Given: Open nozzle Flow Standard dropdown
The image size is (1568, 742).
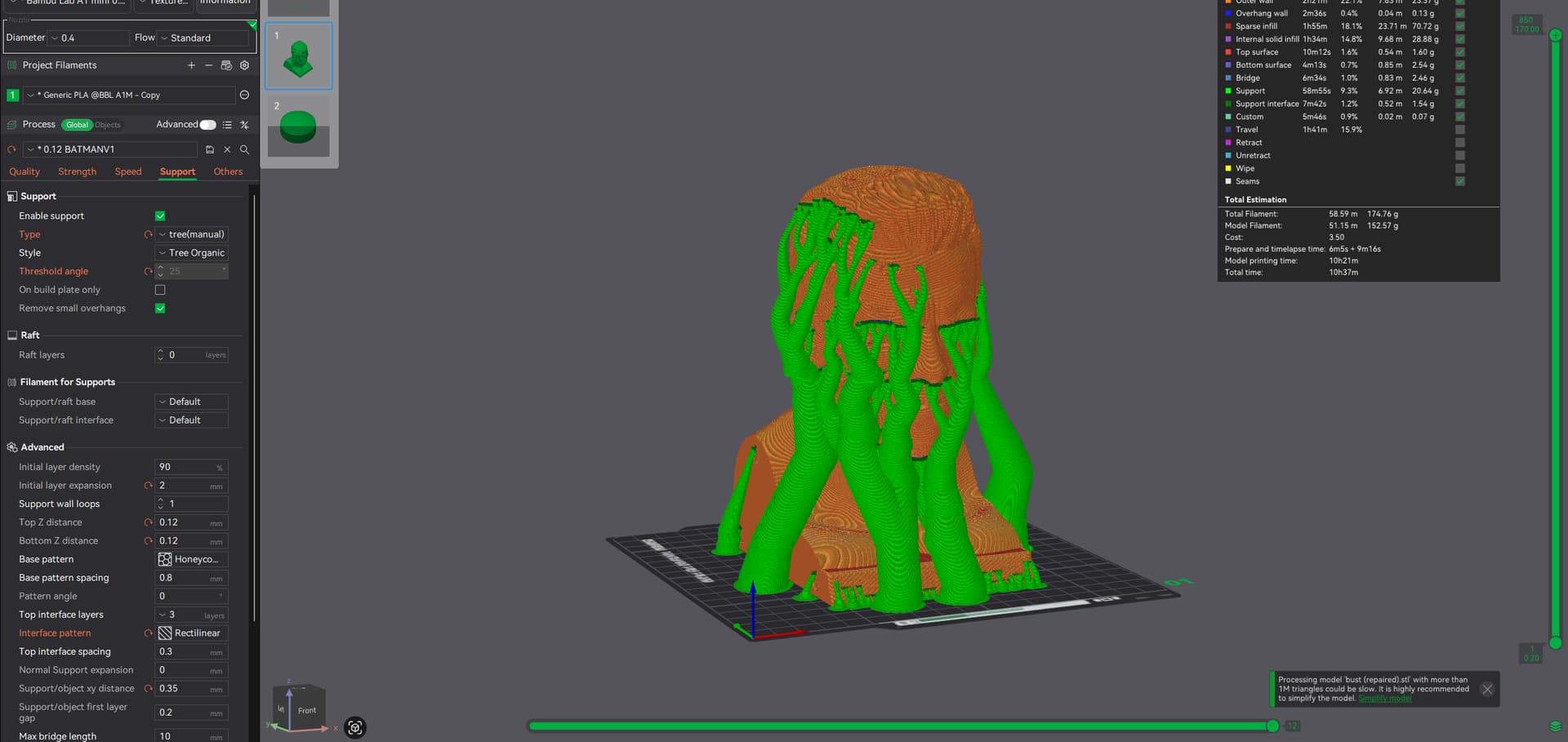Looking at the screenshot, I should point(203,38).
